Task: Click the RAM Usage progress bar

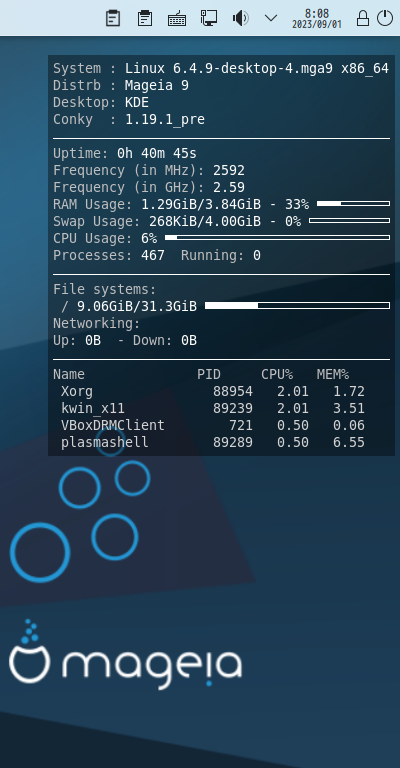Action: (x=353, y=203)
